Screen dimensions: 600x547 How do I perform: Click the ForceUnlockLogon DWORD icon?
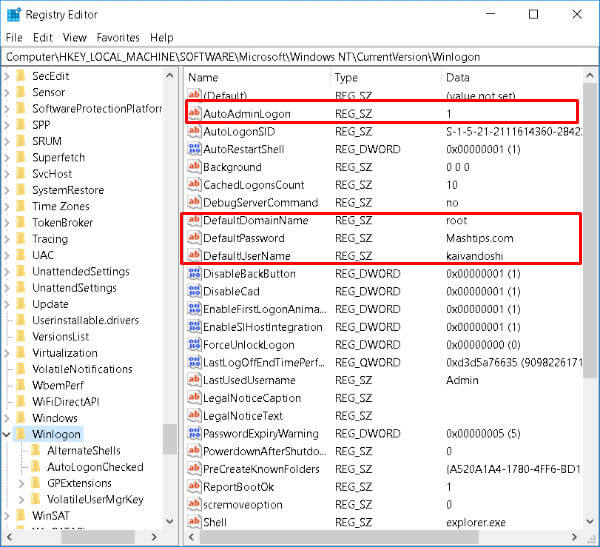pyautogui.click(x=194, y=344)
